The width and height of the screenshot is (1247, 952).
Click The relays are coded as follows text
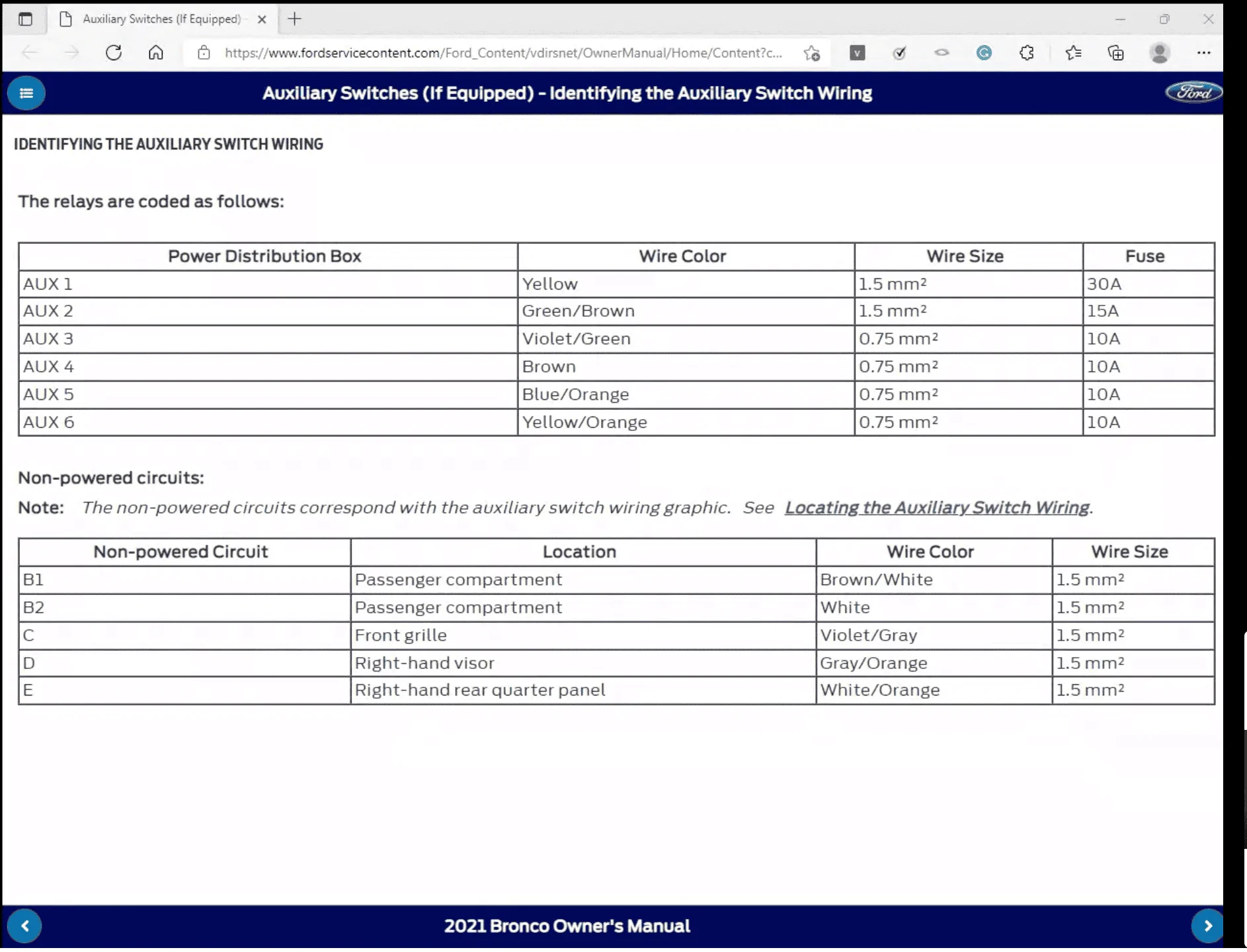[x=151, y=202]
